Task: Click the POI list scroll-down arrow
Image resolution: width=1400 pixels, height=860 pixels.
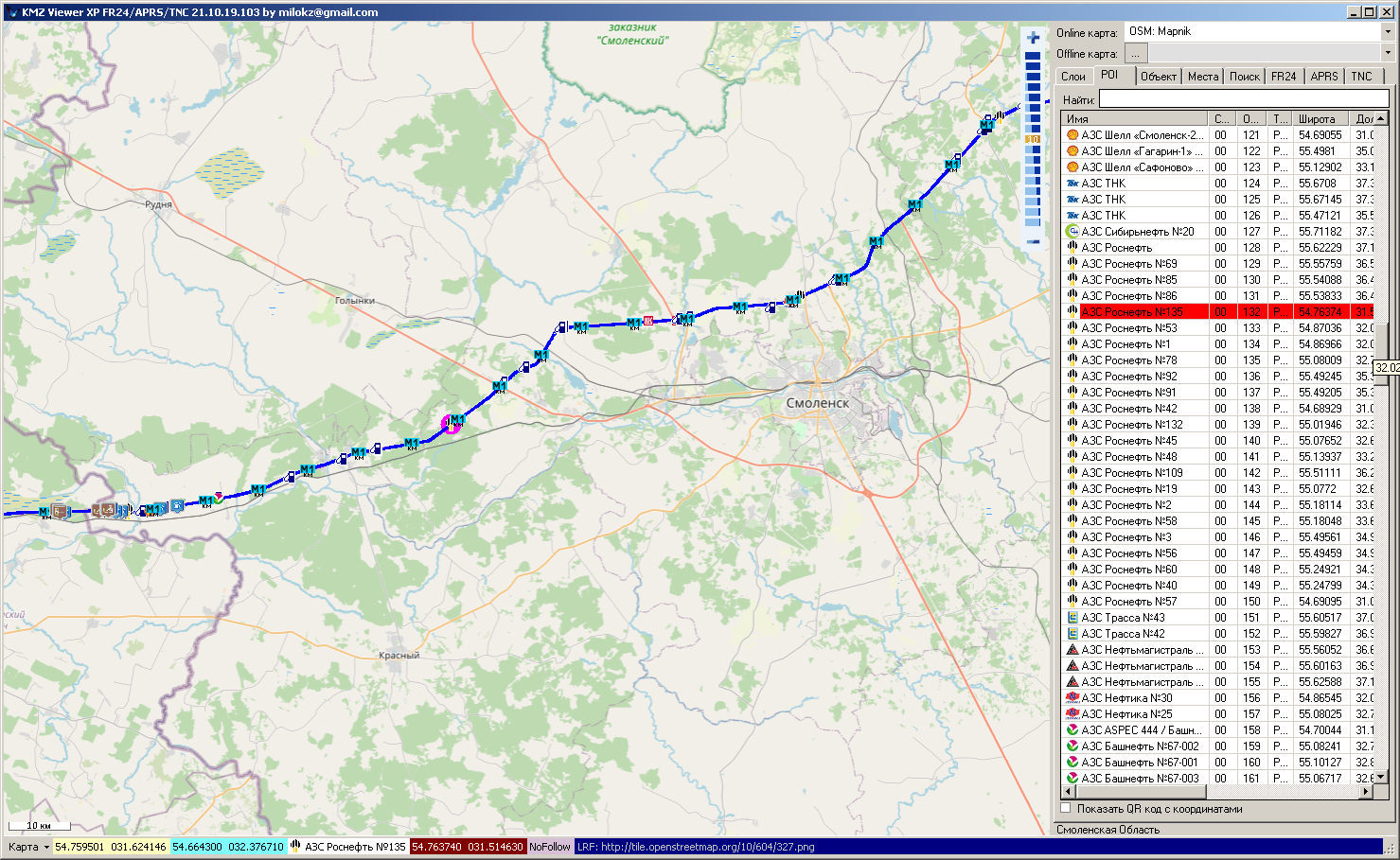Action: [1381, 777]
